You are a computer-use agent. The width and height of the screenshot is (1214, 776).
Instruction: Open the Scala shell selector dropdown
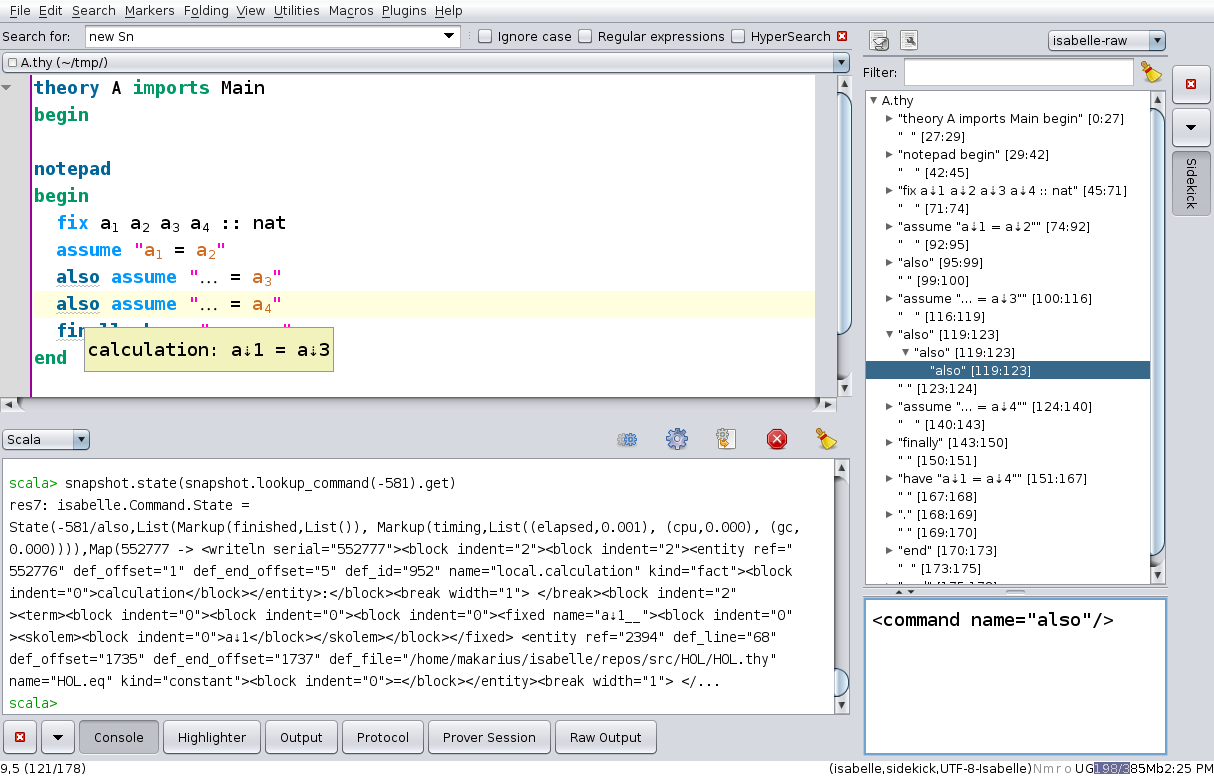81,439
